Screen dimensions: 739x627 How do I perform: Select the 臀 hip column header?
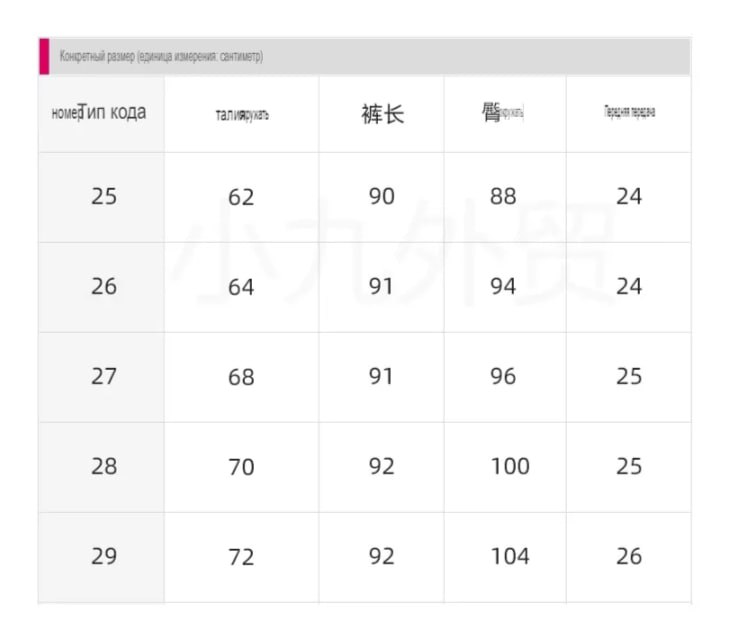(505, 114)
